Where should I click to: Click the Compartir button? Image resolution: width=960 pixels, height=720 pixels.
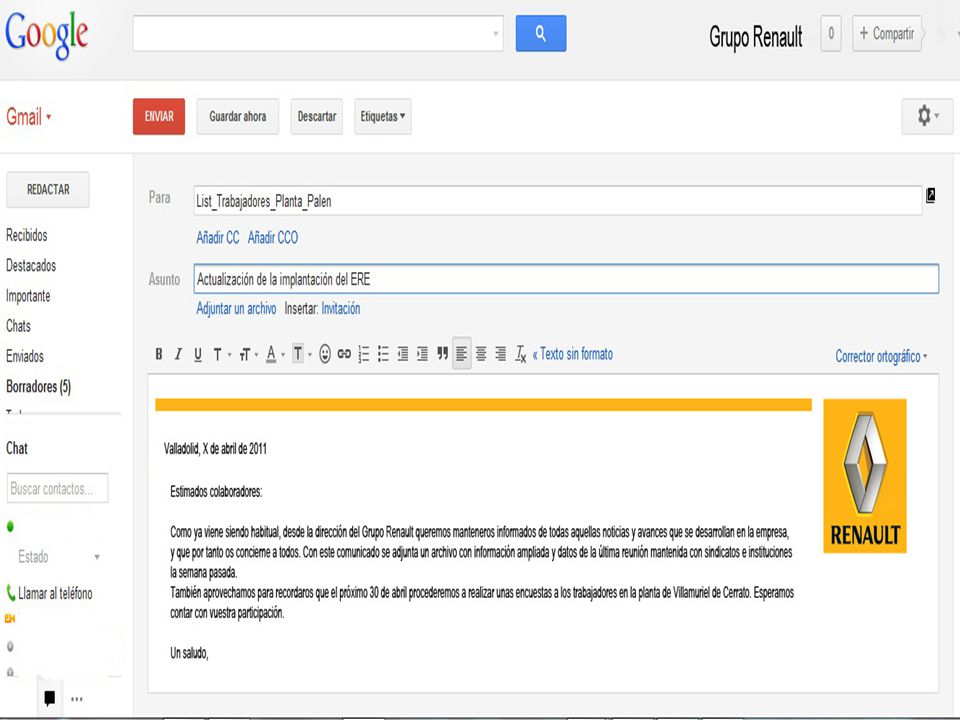point(887,33)
